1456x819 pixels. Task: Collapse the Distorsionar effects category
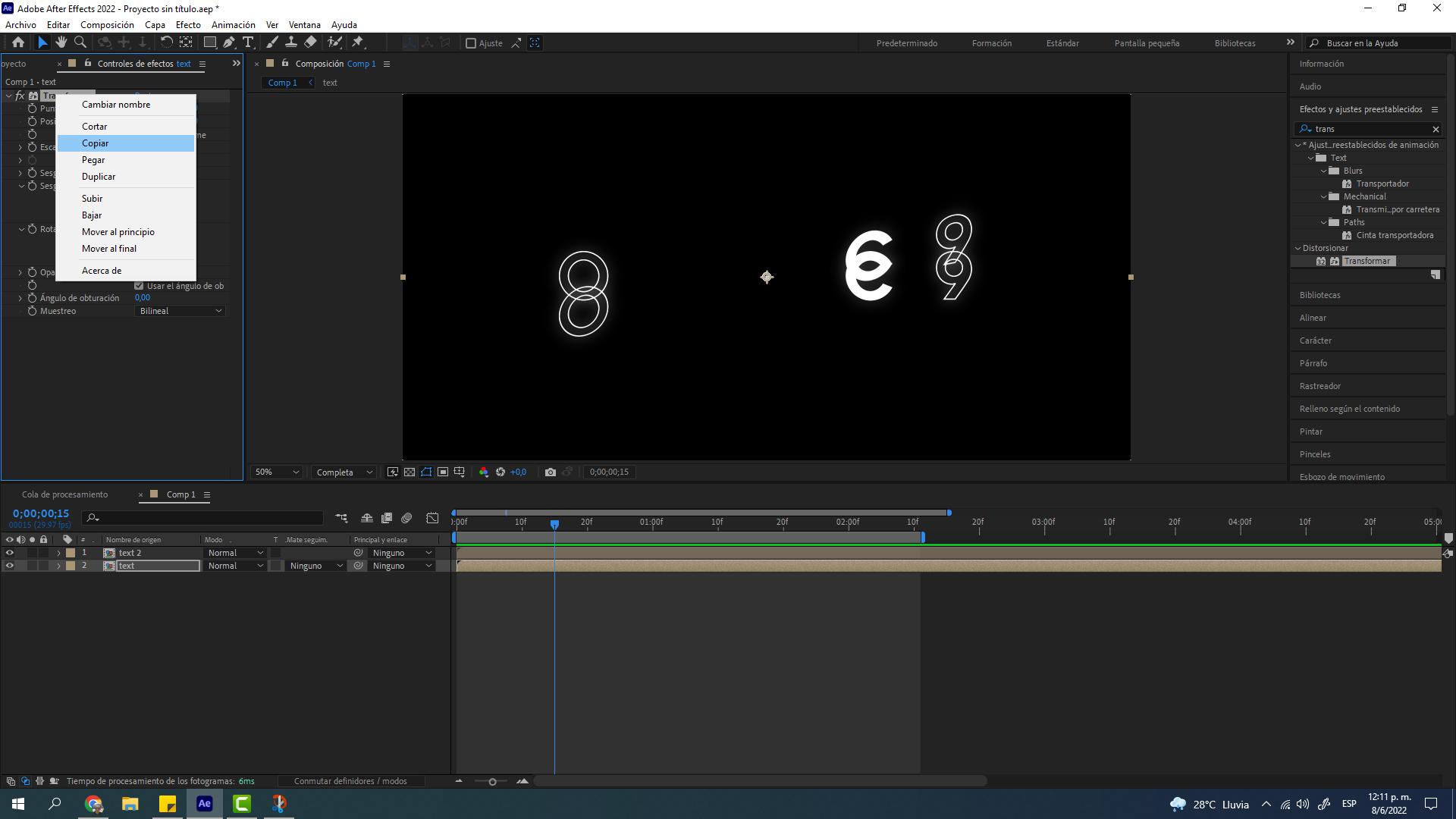(x=1298, y=248)
